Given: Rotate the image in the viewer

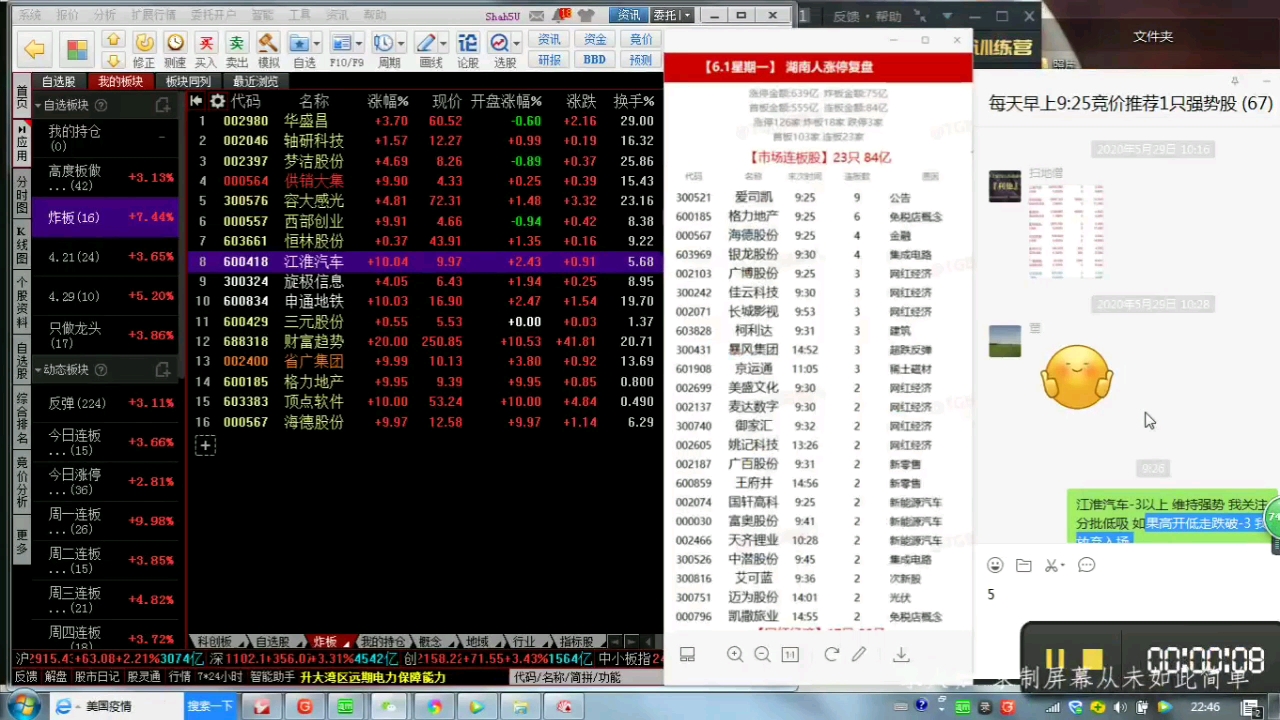Looking at the screenshot, I should click(831, 654).
